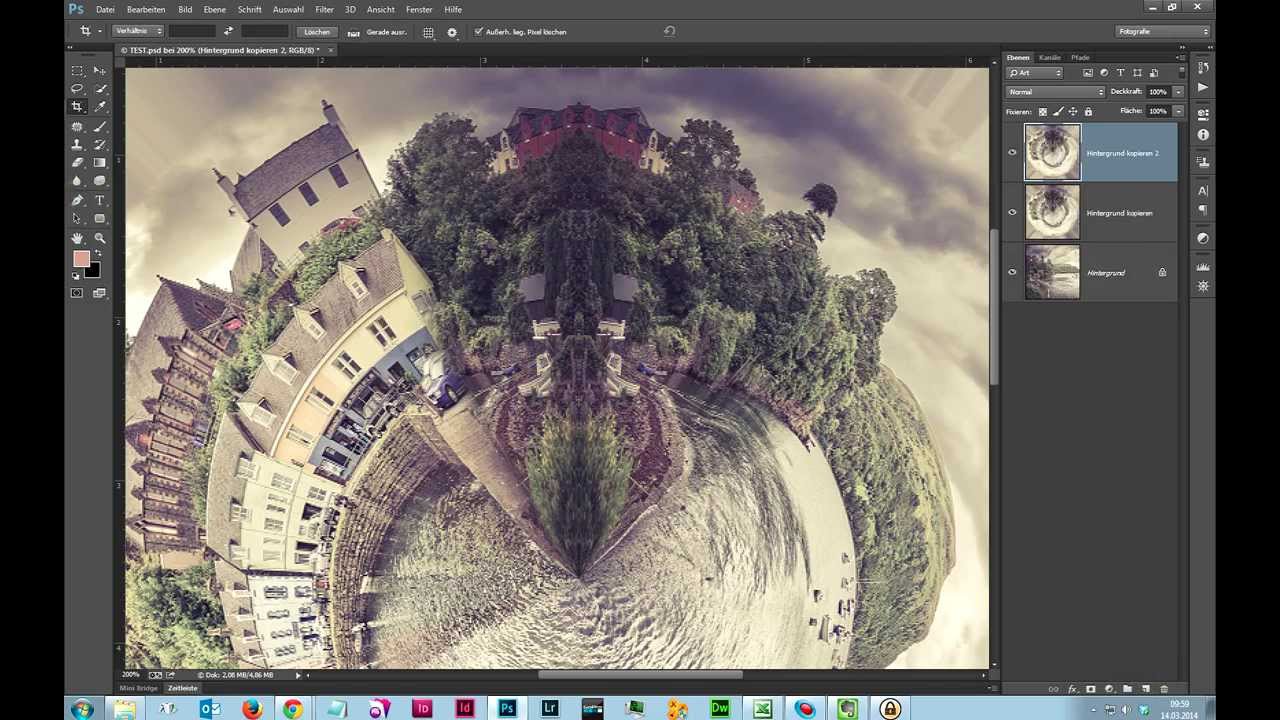This screenshot has height=720, width=1280.
Task: Open the Info panel icon
Action: (1203, 135)
